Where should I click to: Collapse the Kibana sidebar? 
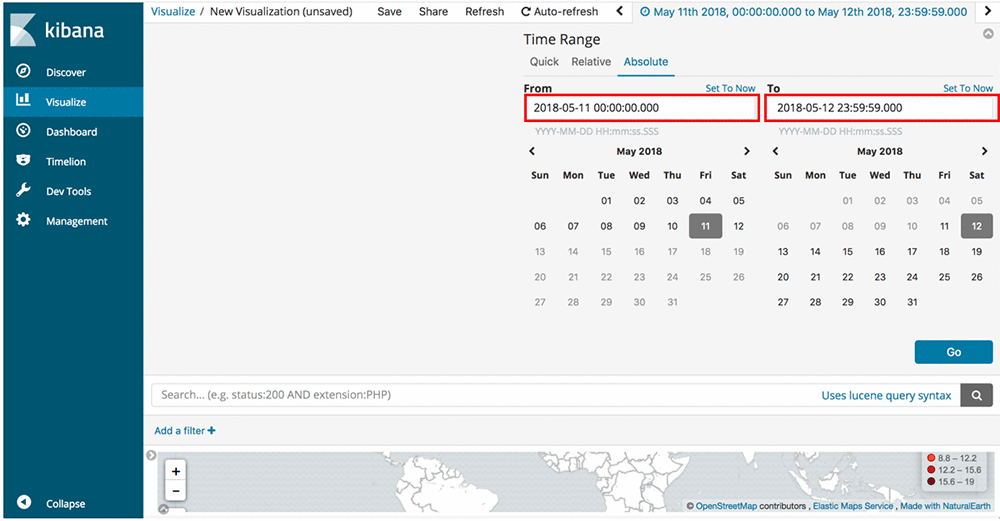[25, 504]
